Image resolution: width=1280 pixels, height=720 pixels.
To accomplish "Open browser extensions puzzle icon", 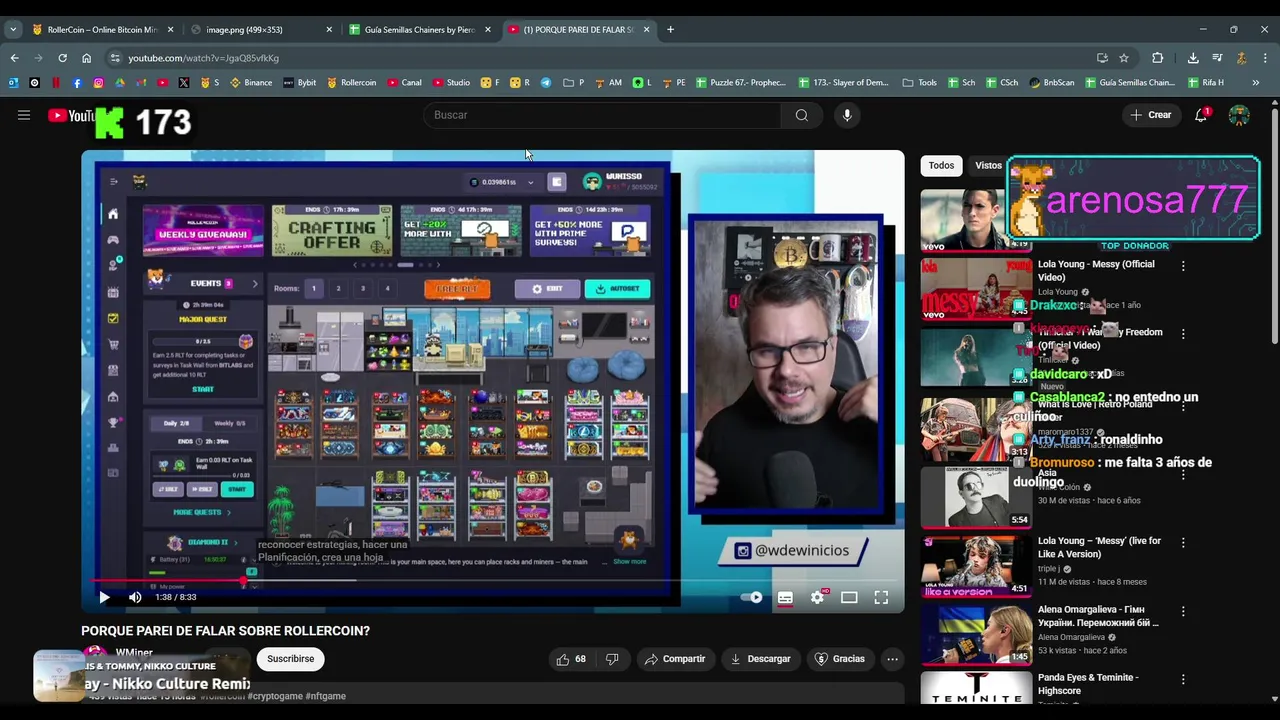I will tap(1158, 58).
